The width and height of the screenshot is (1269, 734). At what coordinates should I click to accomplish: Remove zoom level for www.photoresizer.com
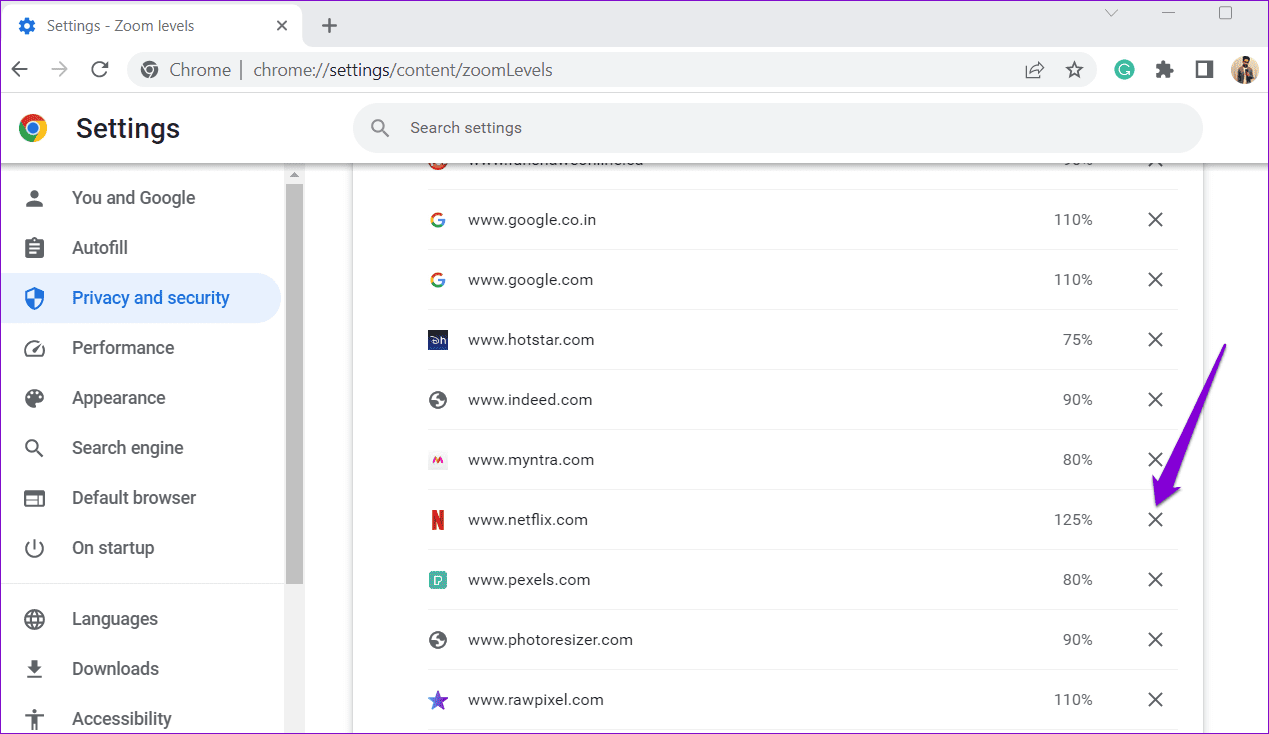[x=1155, y=640]
